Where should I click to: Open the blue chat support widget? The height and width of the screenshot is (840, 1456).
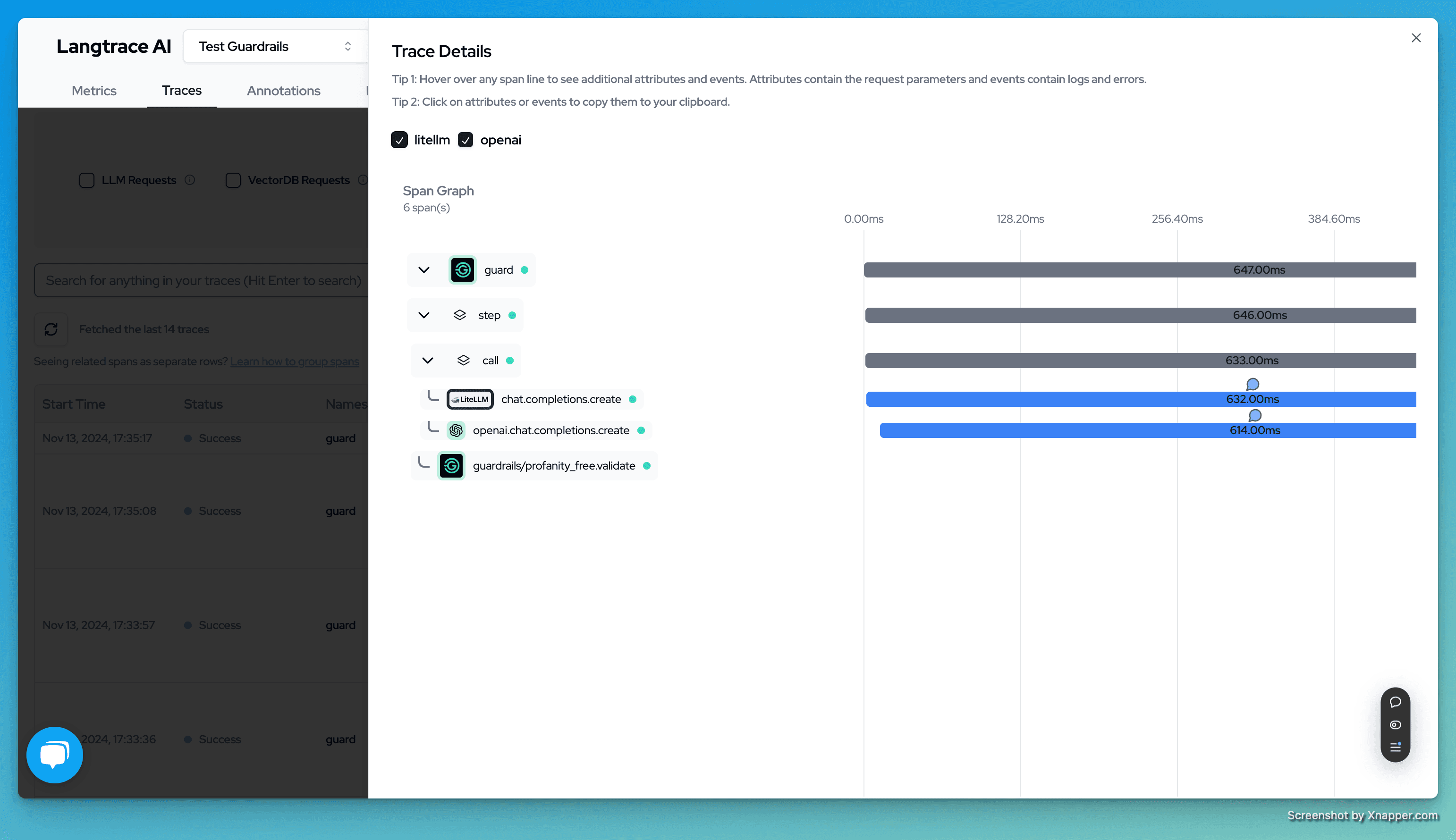(x=55, y=755)
